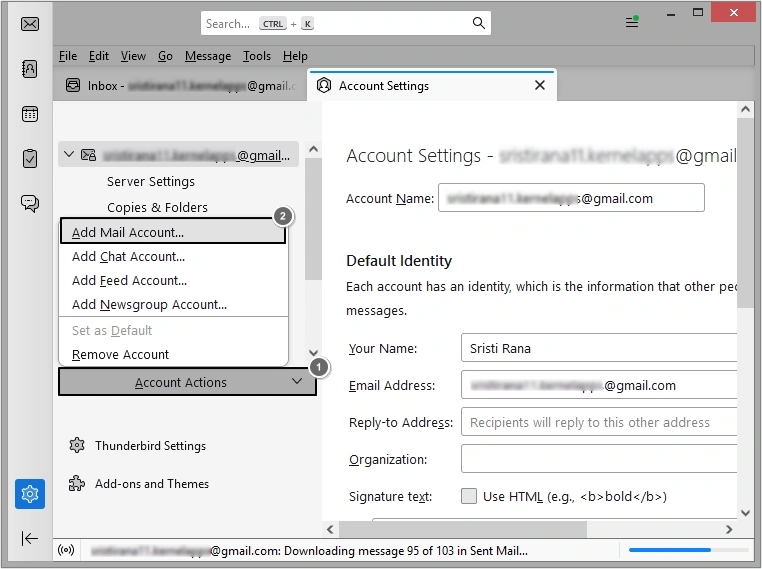This screenshot has width=762, height=569.
Task: Click the Thunderbird Settings gear icon
Action: tap(77, 445)
